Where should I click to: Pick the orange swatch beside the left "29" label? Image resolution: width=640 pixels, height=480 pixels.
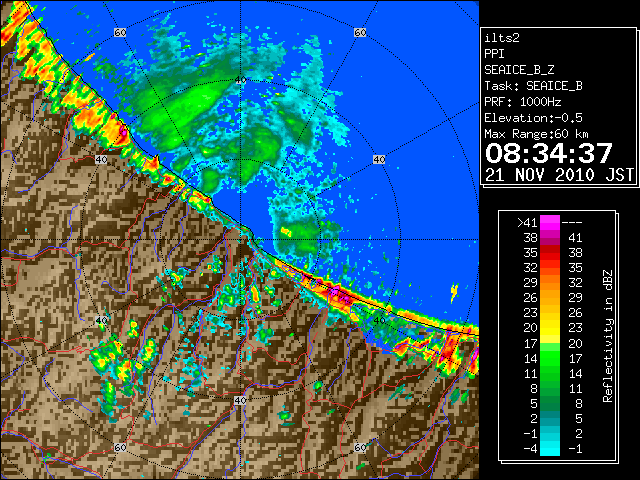(550, 283)
